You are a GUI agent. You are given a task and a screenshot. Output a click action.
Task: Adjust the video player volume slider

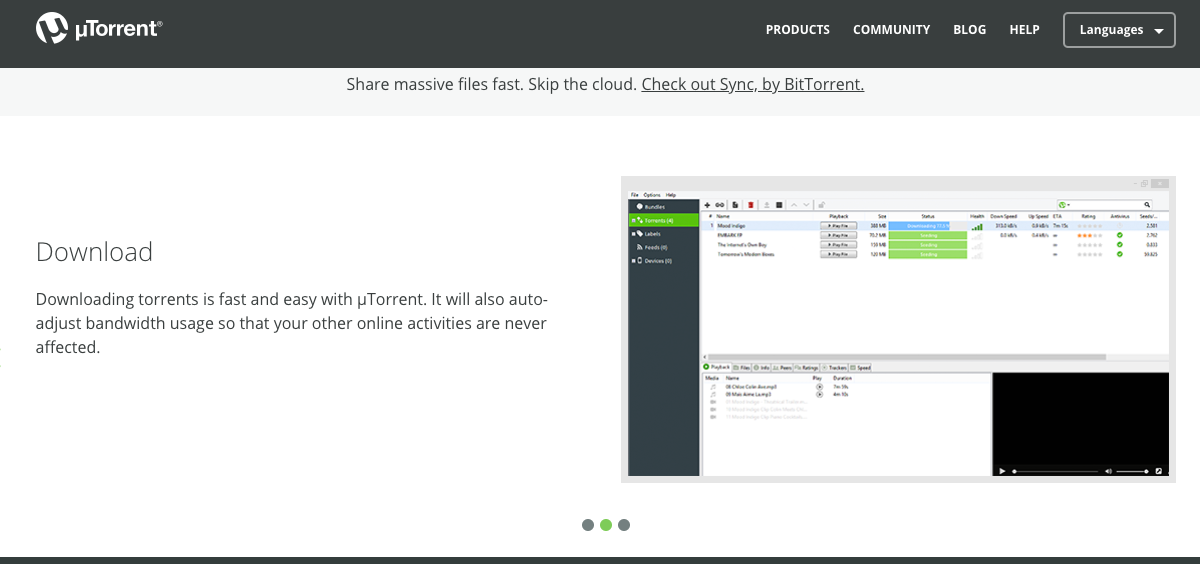1132,471
